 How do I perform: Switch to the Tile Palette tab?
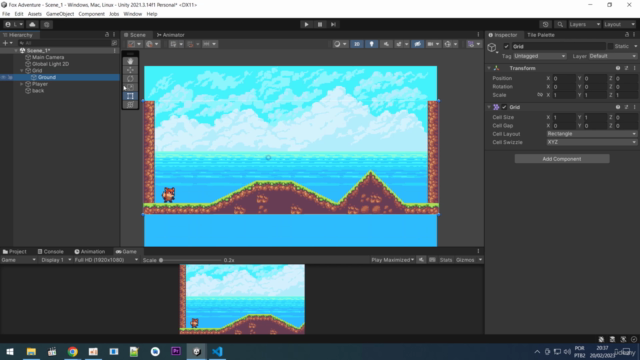540,35
